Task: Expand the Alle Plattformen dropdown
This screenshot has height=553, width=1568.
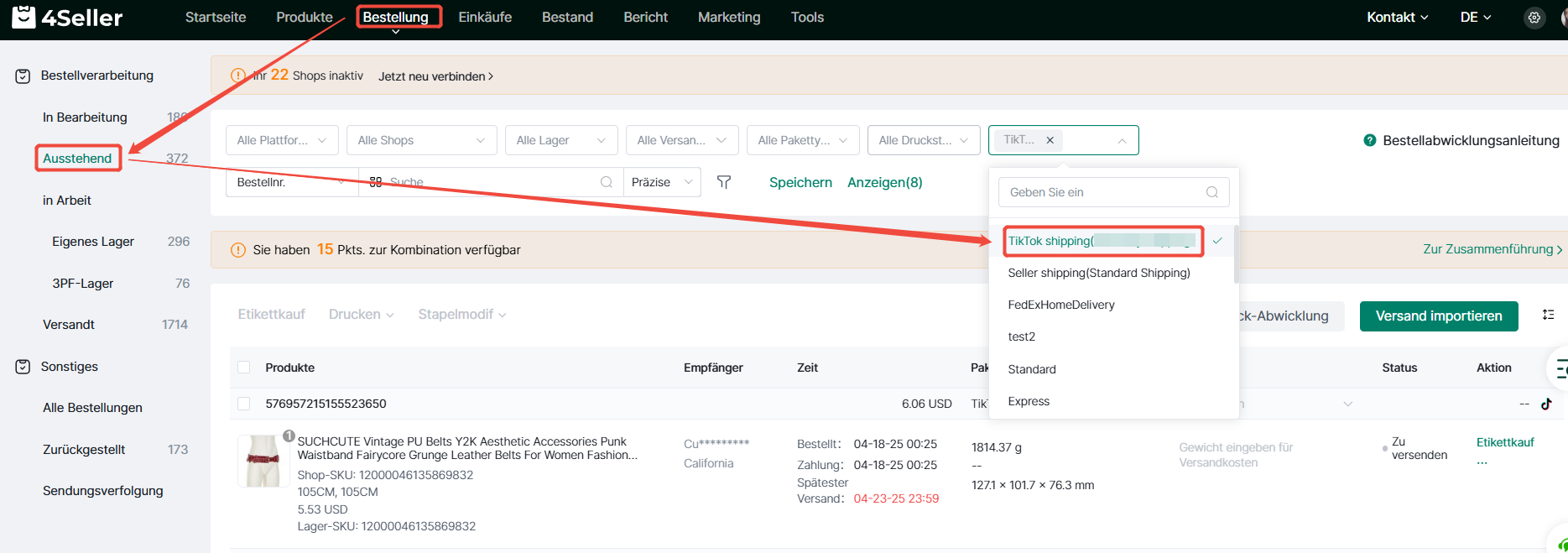Action: pos(282,140)
